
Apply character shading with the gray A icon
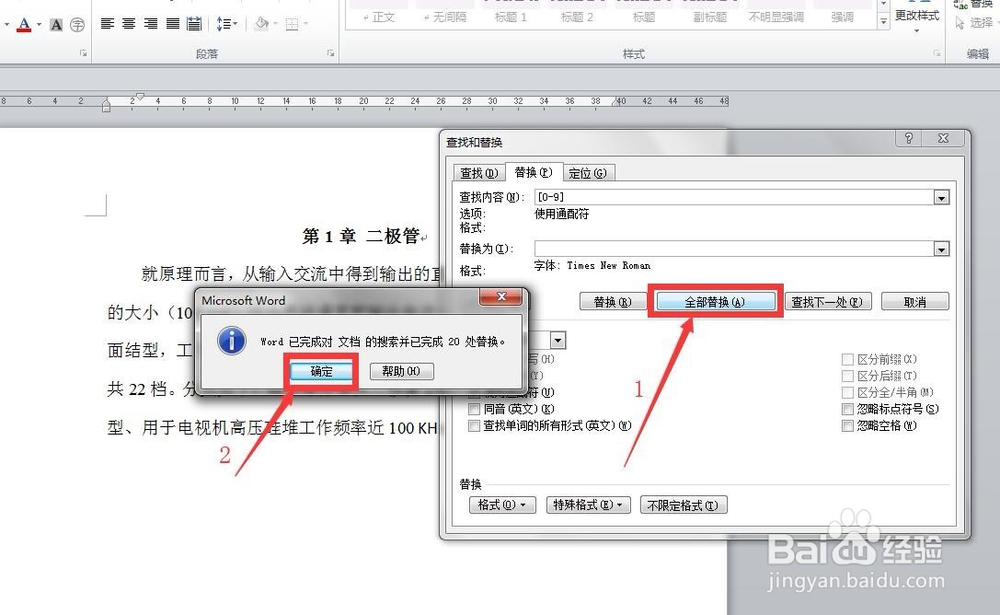click(x=57, y=25)
